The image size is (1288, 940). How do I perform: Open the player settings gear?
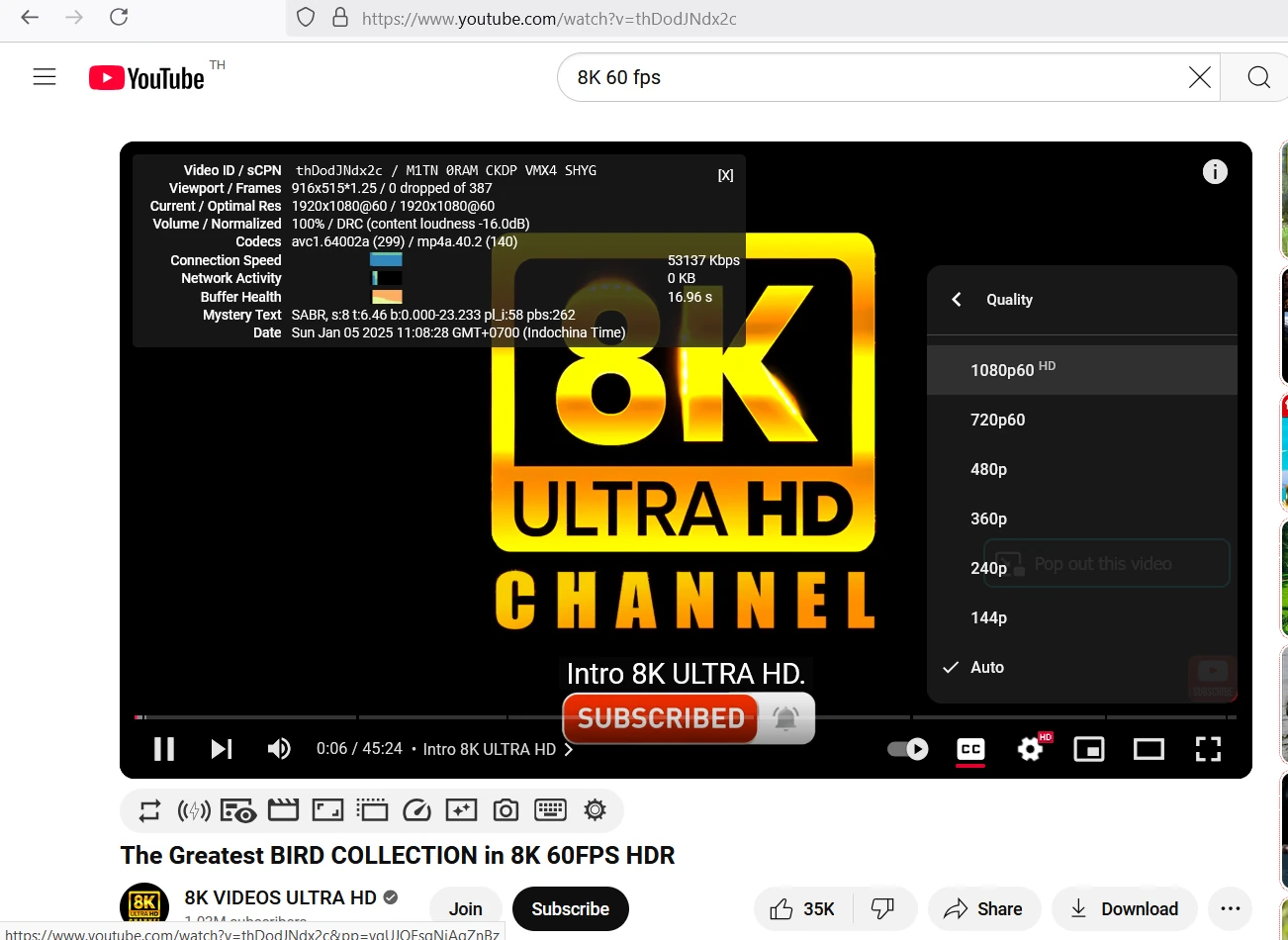pos(1031,749)
